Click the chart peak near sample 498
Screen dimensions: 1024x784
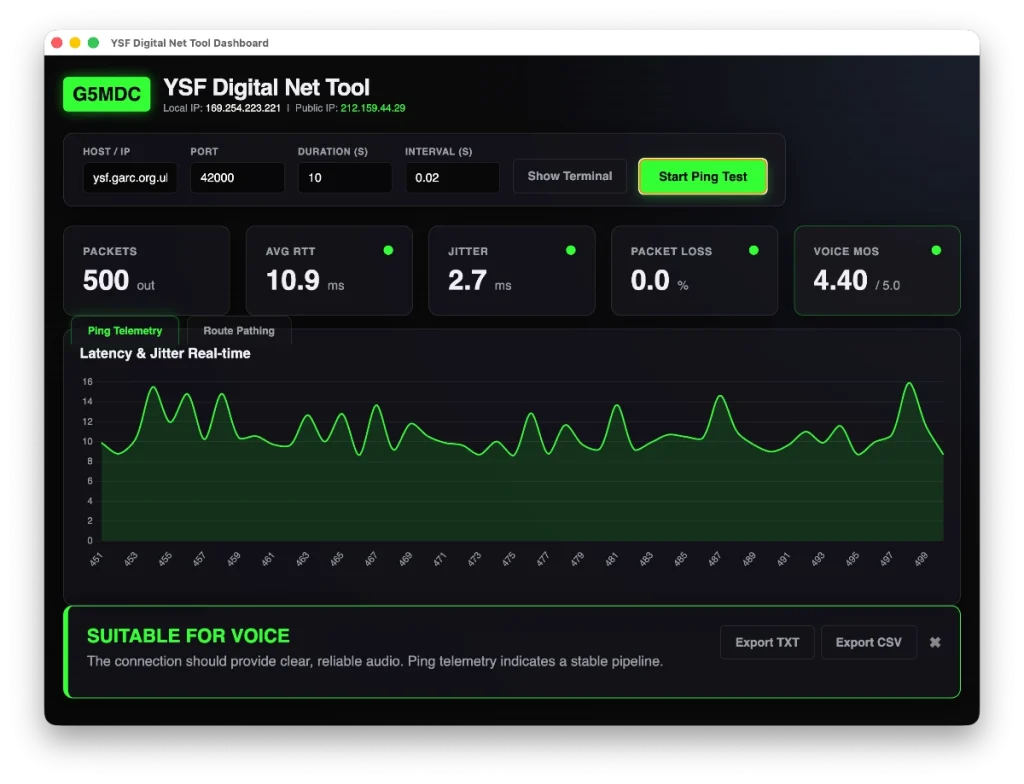click(909, 384)
